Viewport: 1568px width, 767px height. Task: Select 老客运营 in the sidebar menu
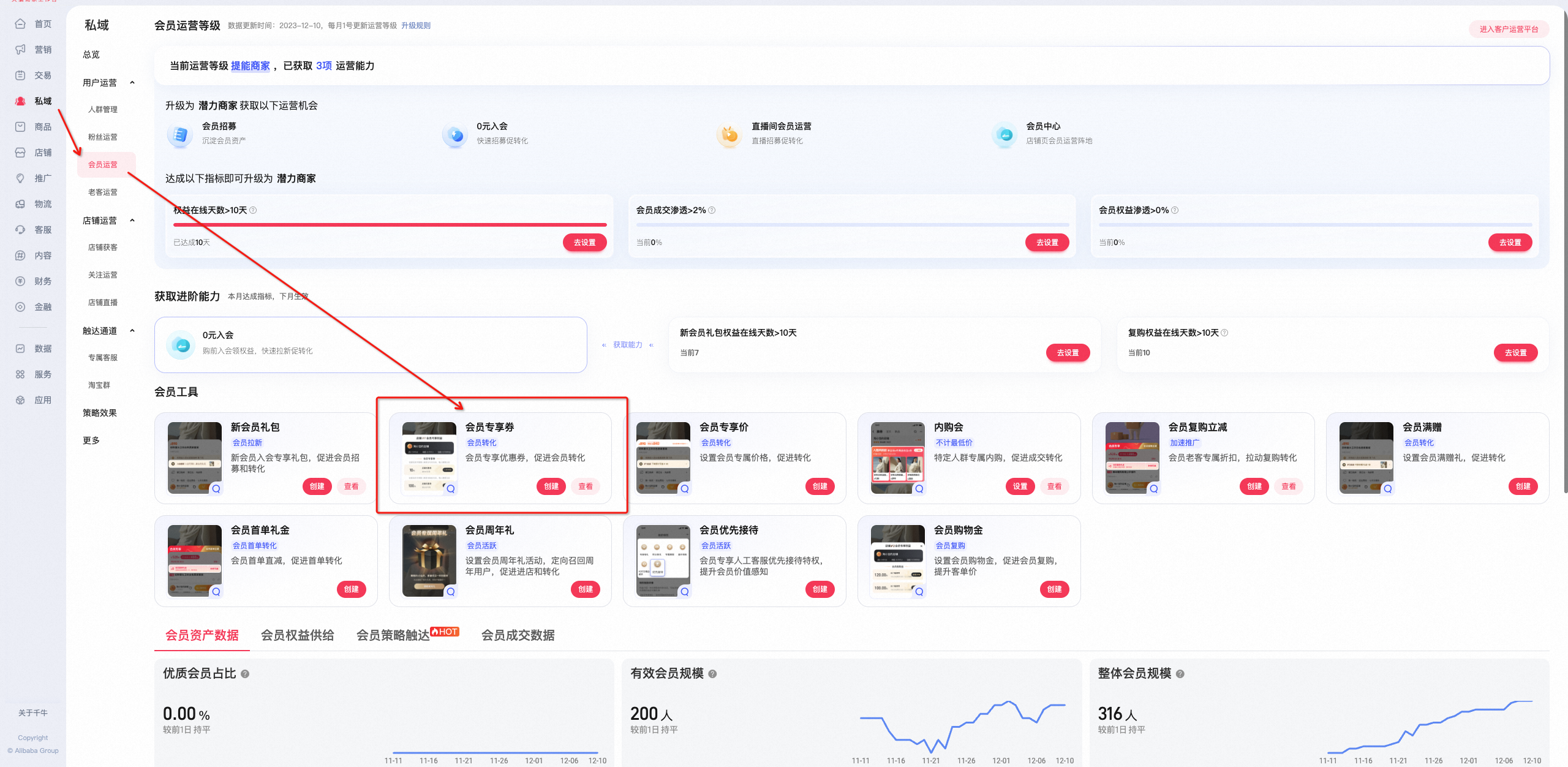coord(103,192)
